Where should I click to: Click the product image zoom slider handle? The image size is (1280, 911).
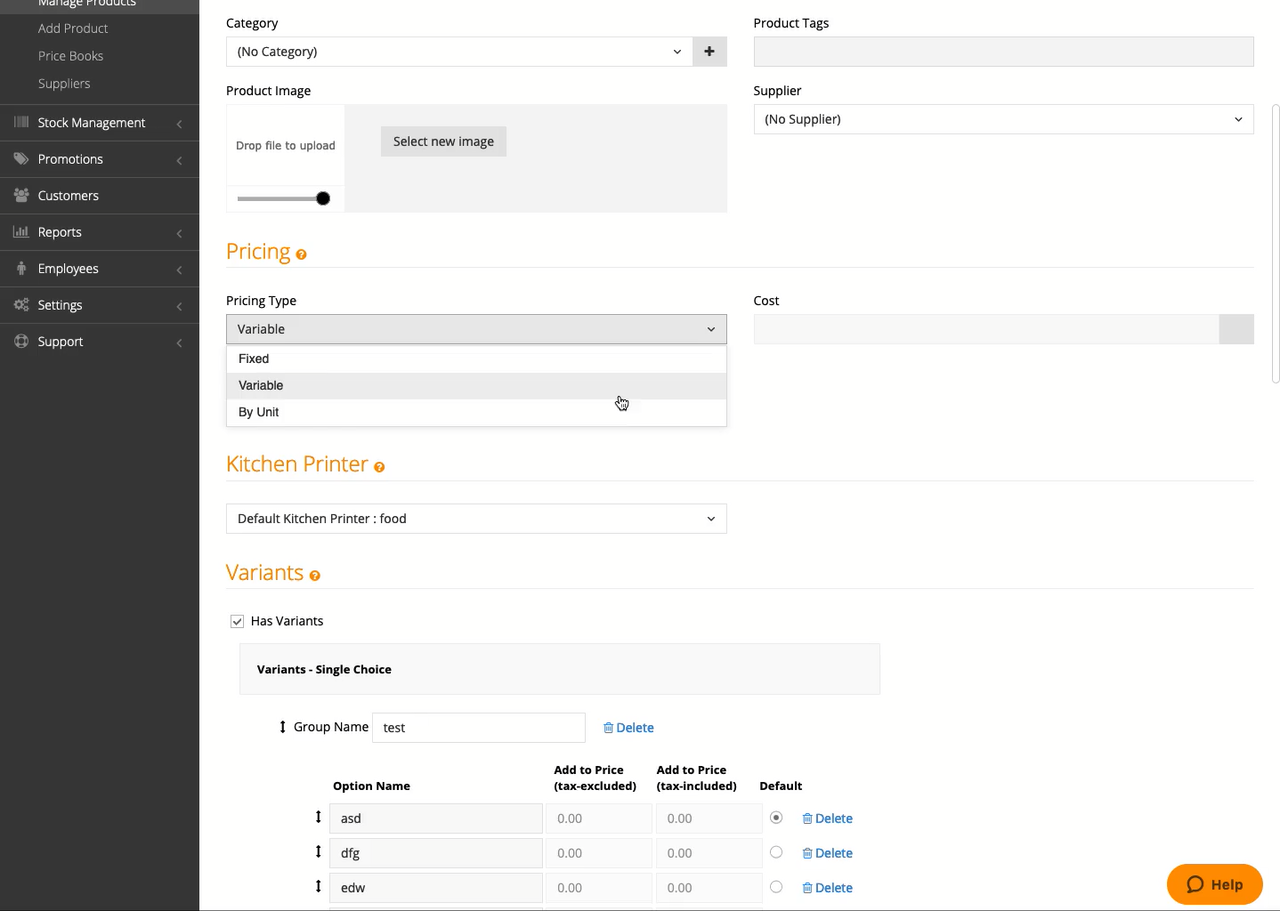[323, 198]
